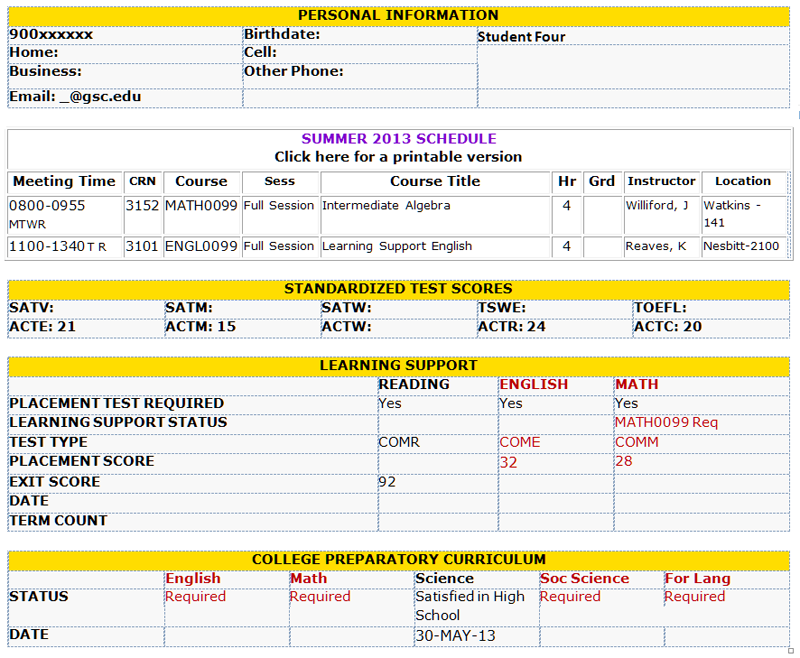Image resolution: width=800 pixels, height=658 pixels.
Task: Select CRN 3101 for the English course
Action: click(142, 246)
